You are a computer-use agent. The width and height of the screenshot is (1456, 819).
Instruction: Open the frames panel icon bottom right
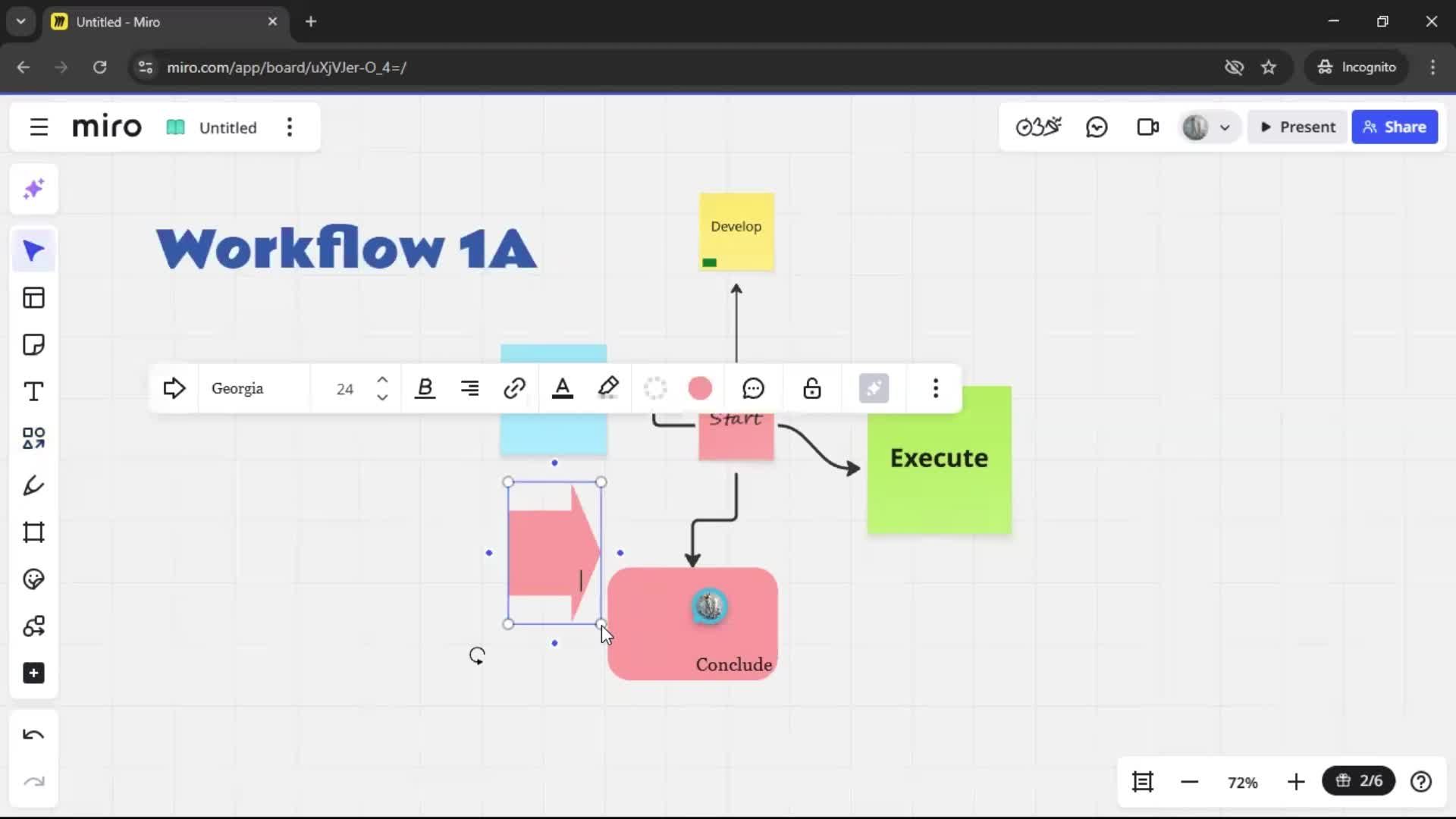click(x=1143, y=781)
